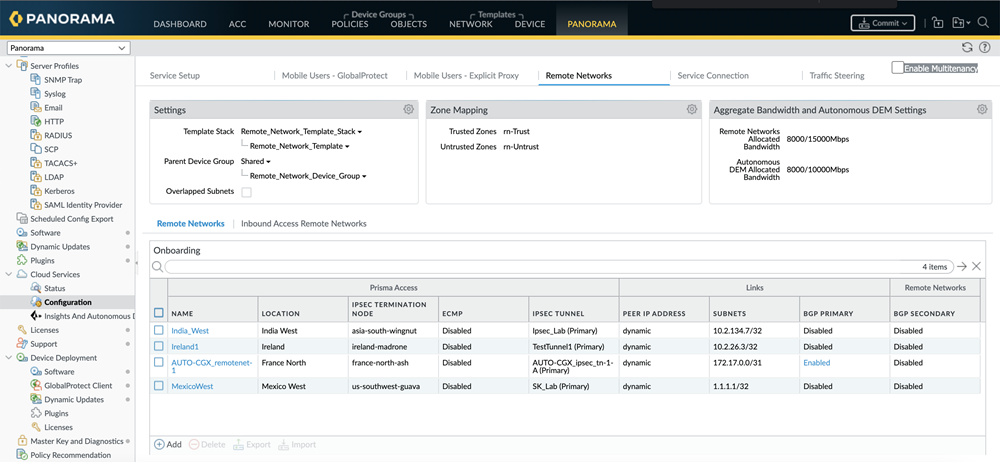Click the refresh icon below Commit
Screen dimensions: 1000x462
[967, 47]
